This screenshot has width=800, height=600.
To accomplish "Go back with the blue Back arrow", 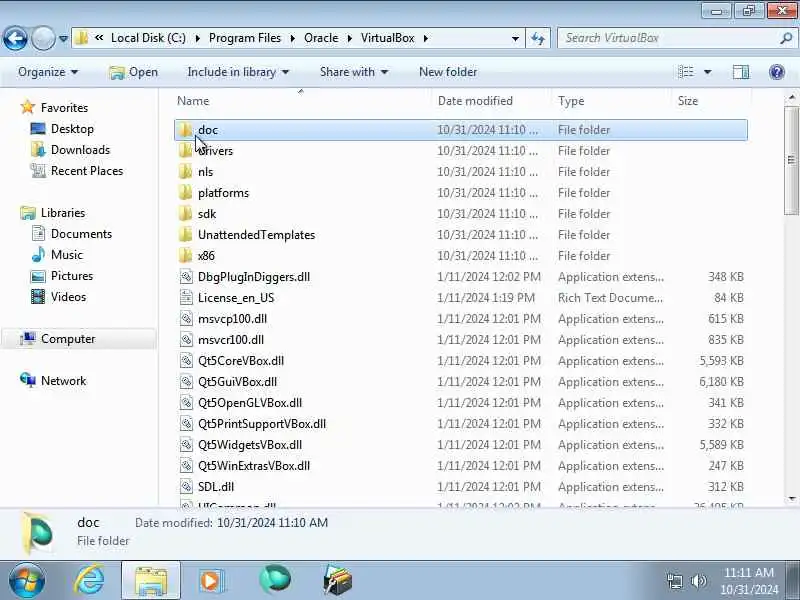I will click(x=15, y=38).
